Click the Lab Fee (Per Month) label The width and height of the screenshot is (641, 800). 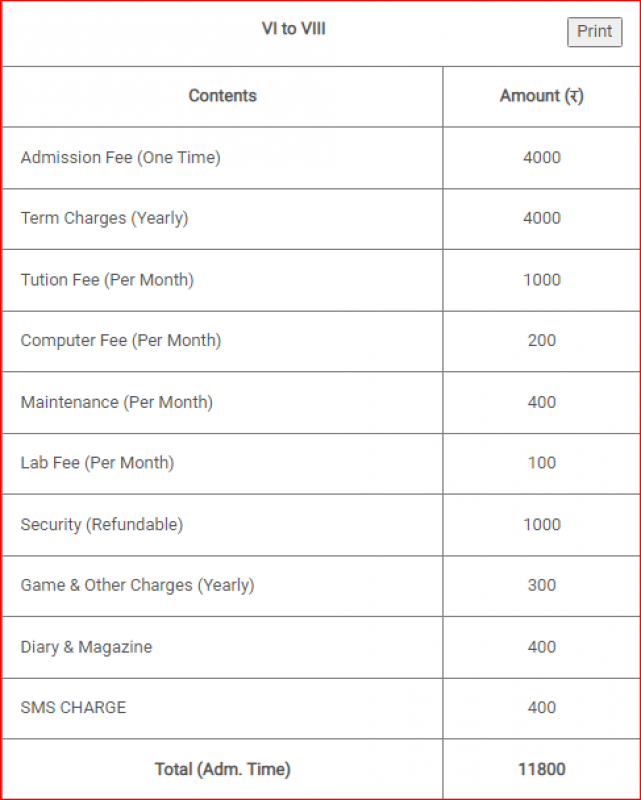click(97, 463)
